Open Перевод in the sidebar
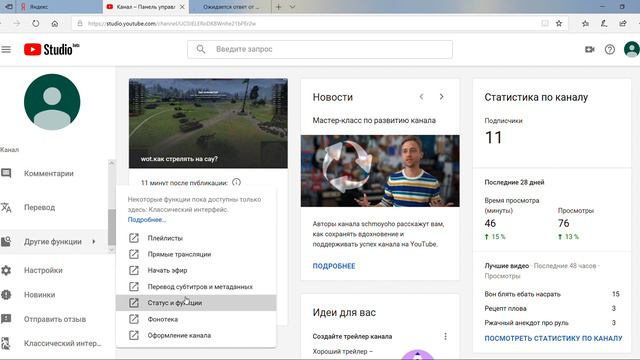 [x=39, y=207]
